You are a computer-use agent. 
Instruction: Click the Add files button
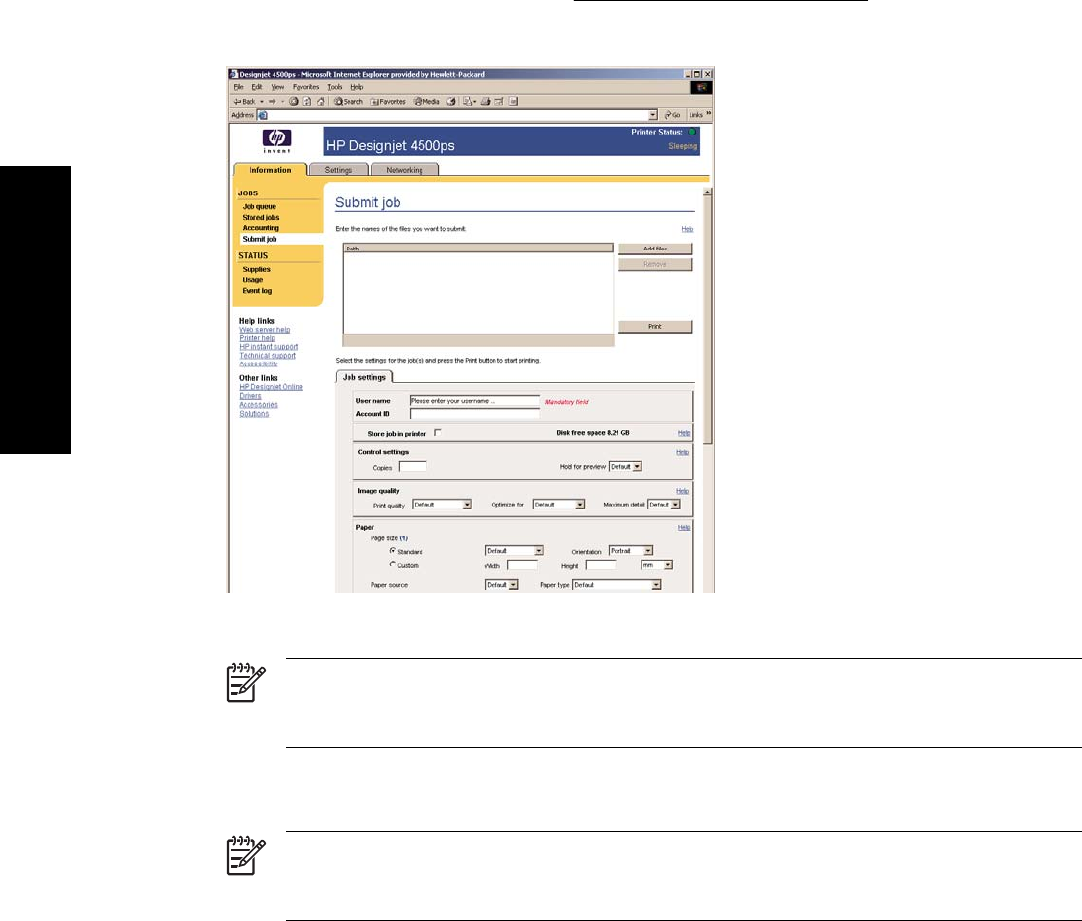(x=655, y=249)
